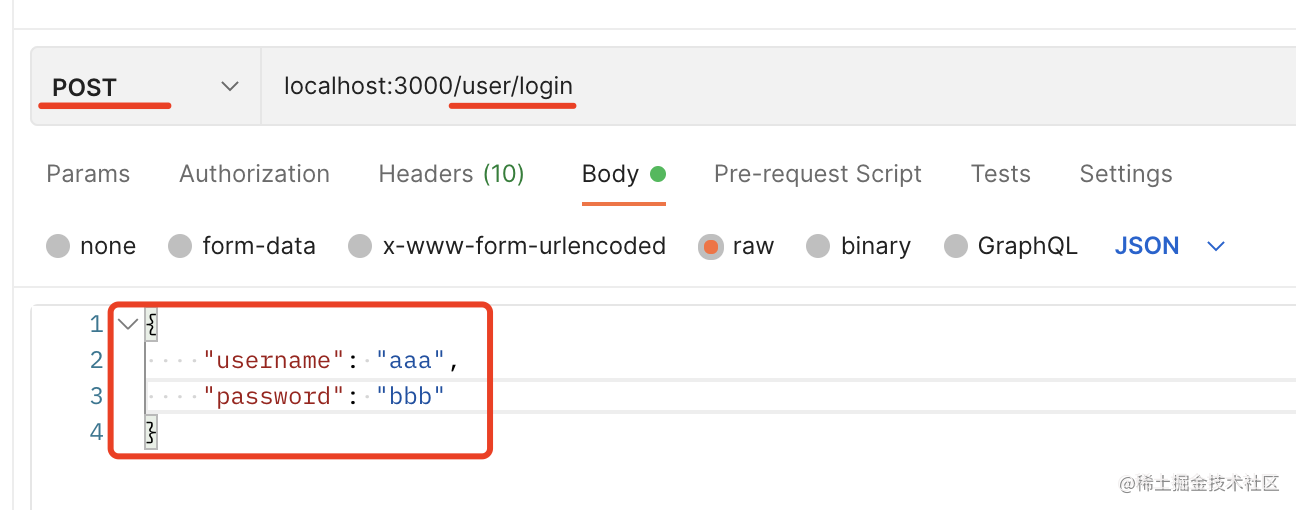Open the Pre-request Script tab
The width and height of the screenshot is (1296, 510).
point(817,174)
